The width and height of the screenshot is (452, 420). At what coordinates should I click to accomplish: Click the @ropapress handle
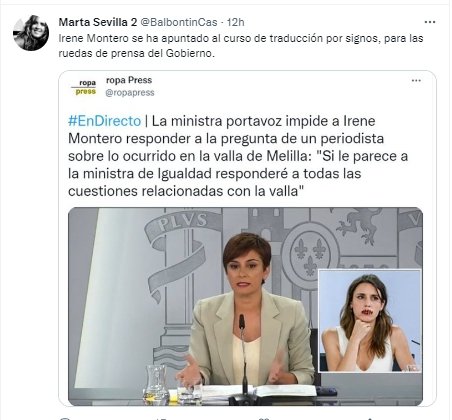130,93
